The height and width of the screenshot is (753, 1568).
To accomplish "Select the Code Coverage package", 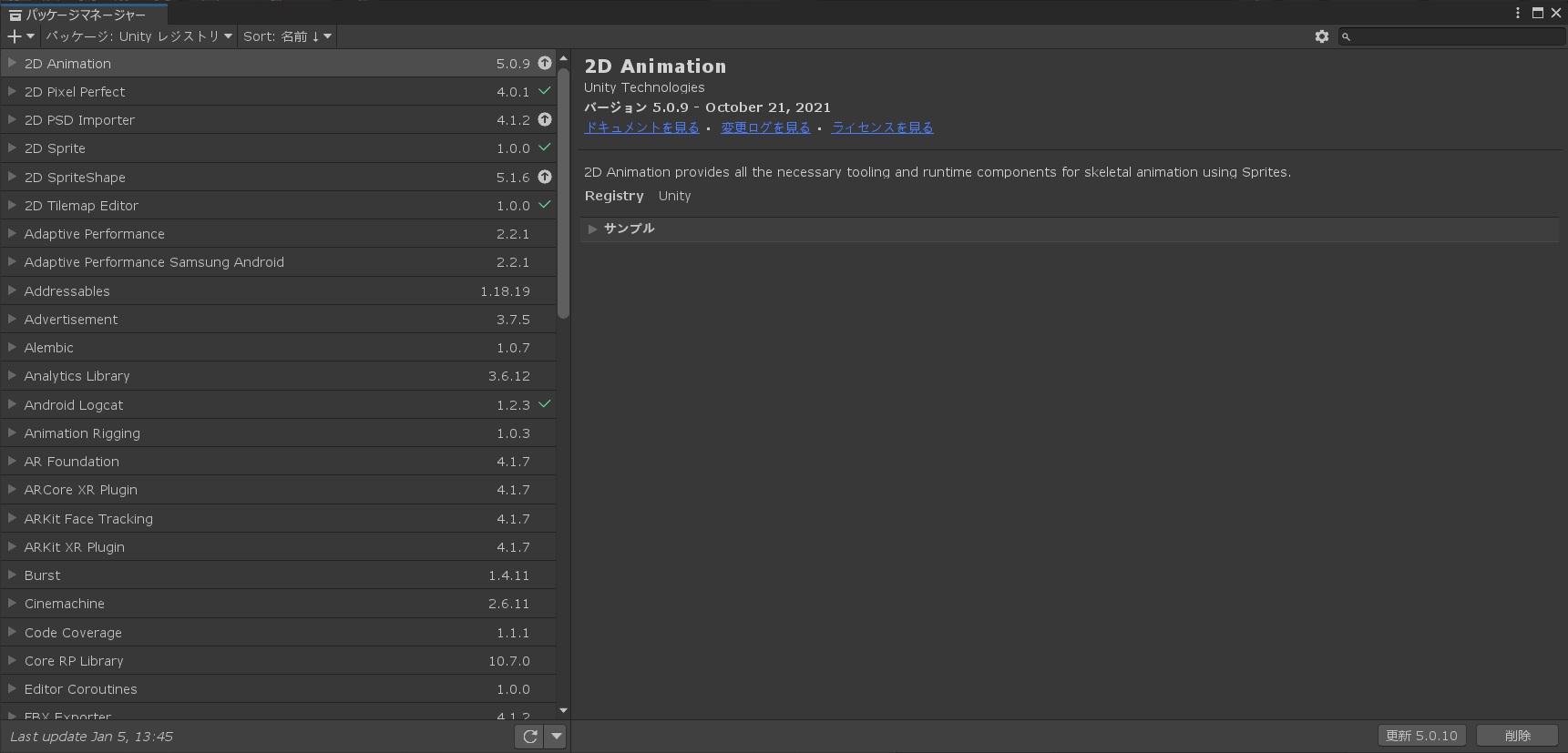I will [x=278, y=632].
